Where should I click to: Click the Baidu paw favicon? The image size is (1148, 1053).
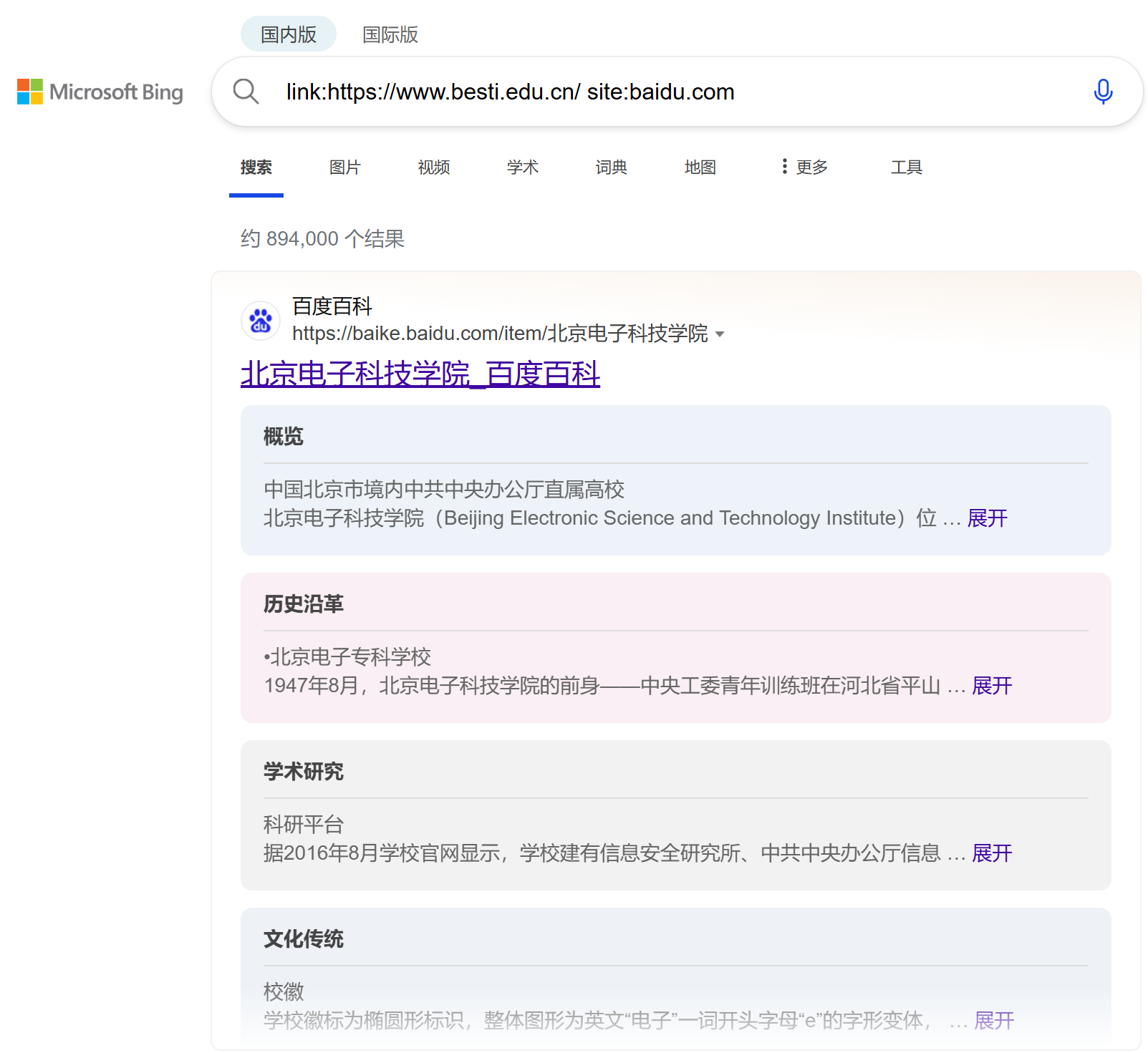click(261, 320)
